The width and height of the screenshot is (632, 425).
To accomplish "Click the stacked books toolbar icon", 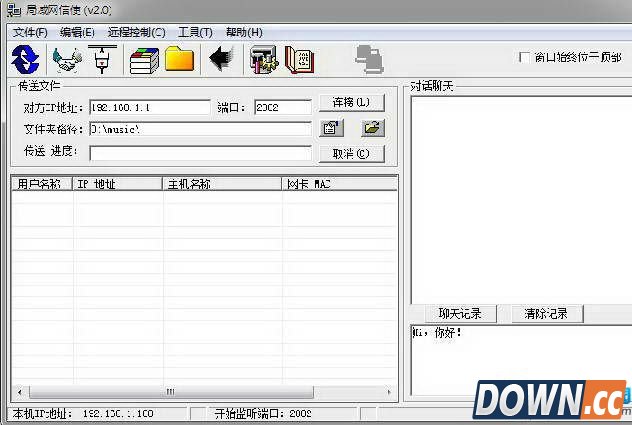I will tap(145, 59).
